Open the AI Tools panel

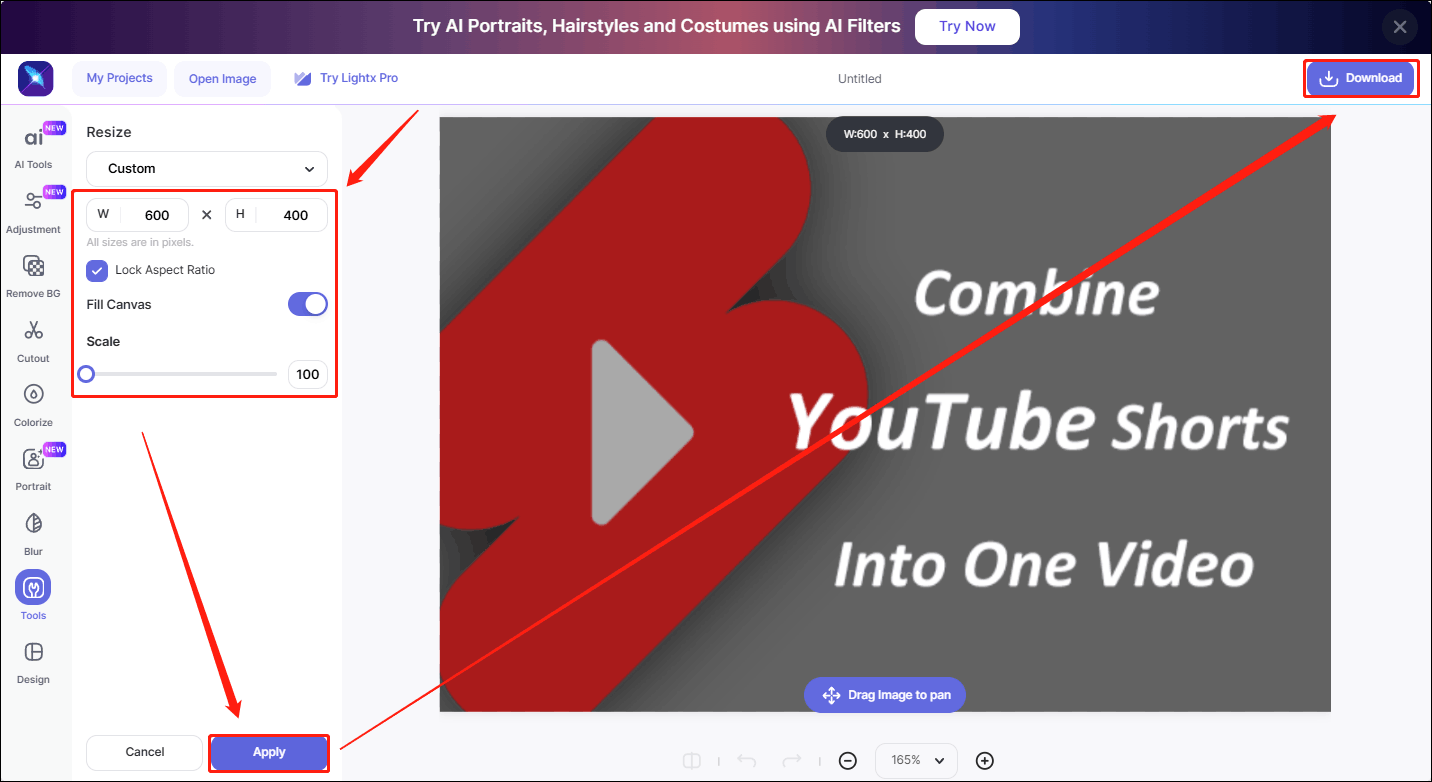pyautogui.click(x=33, y=147)
